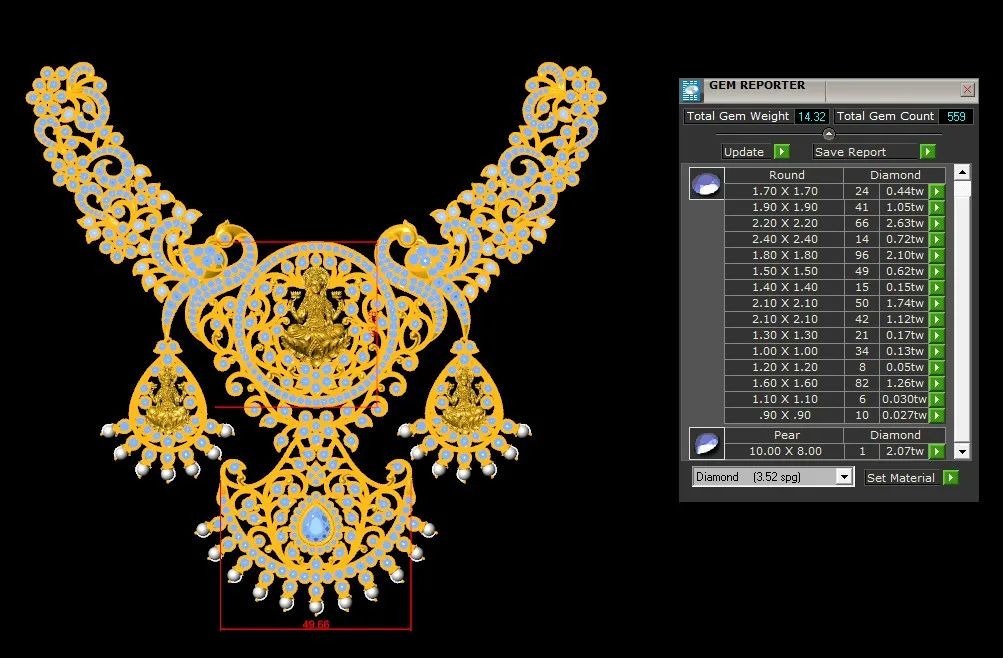This screenshot has width=1003, height=658.
Task: Click green arrow for Pear 10.00 X 8.00 row
Action: (937, 451)
